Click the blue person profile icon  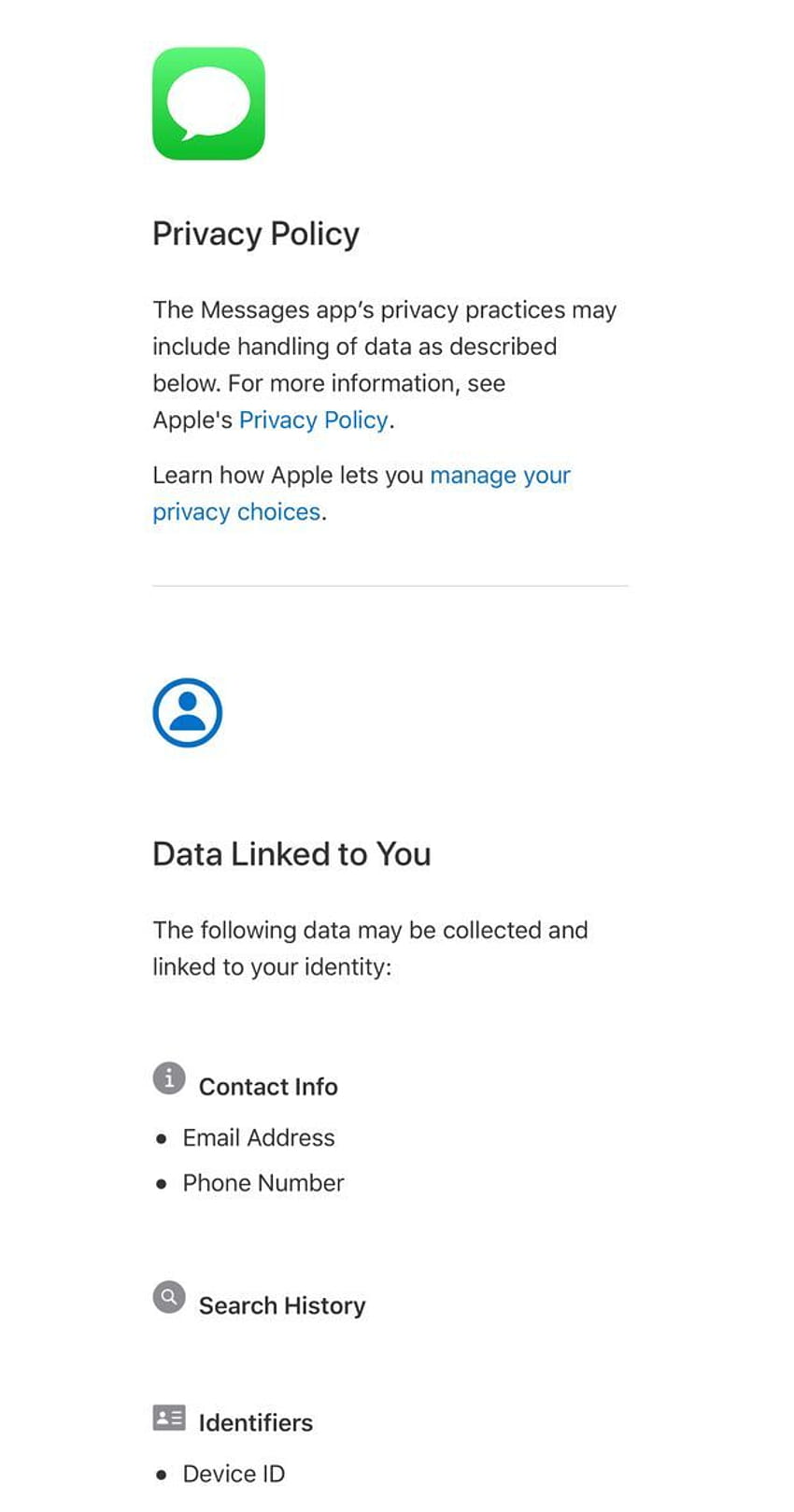click(x=188, y=713)
